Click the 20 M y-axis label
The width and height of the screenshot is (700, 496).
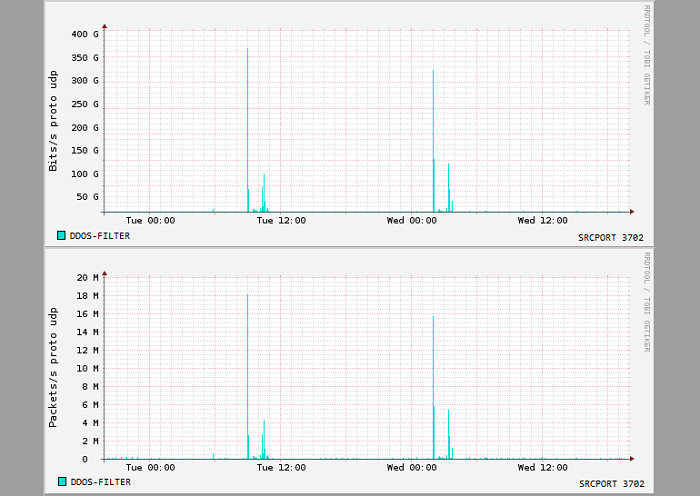pyautogui.click(x=88, y=278)
